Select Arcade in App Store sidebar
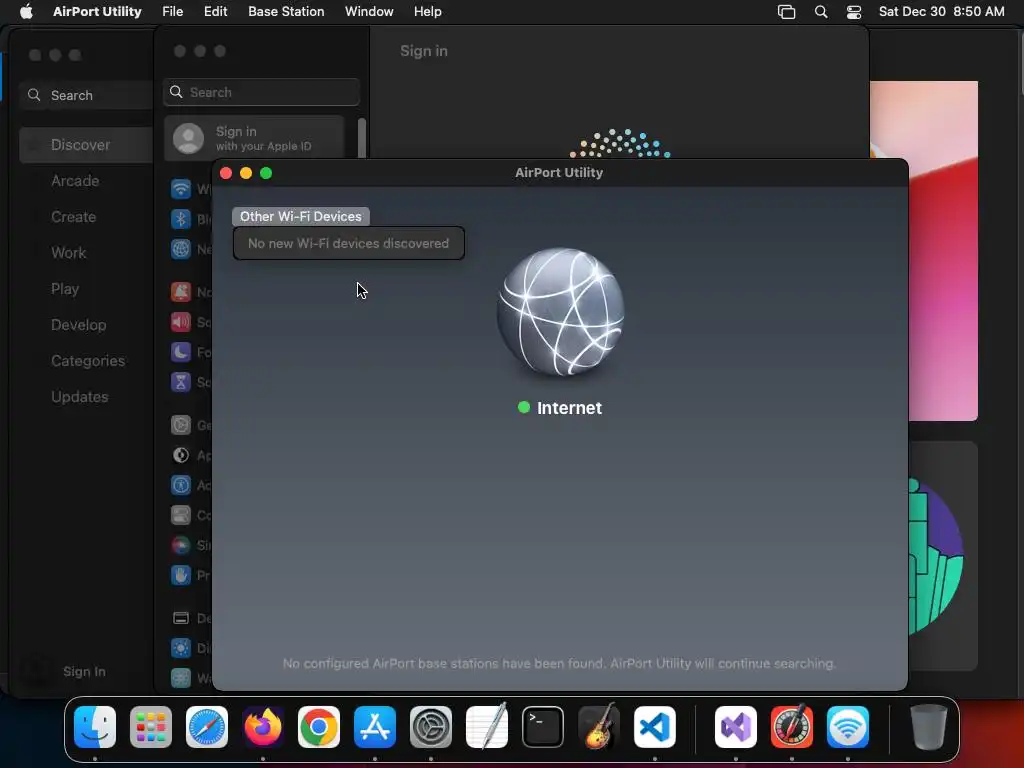This screenshot has height=768, width=1024. click(x=75, y=181)
